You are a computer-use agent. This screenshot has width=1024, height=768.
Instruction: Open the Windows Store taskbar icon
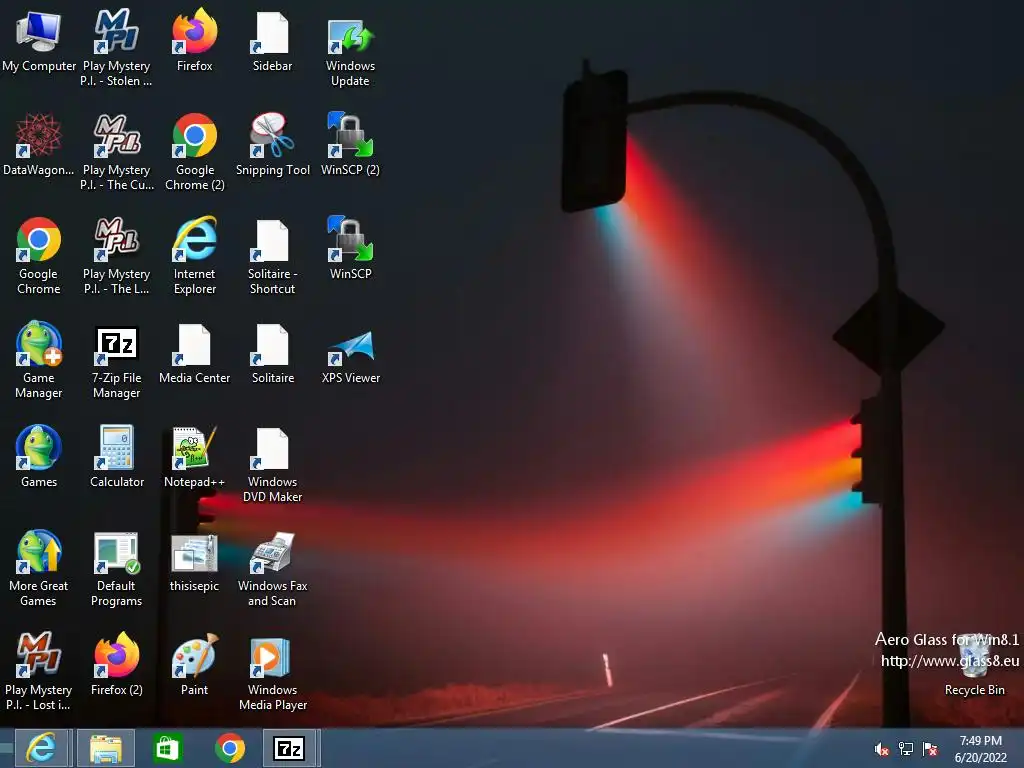[167, 748]
